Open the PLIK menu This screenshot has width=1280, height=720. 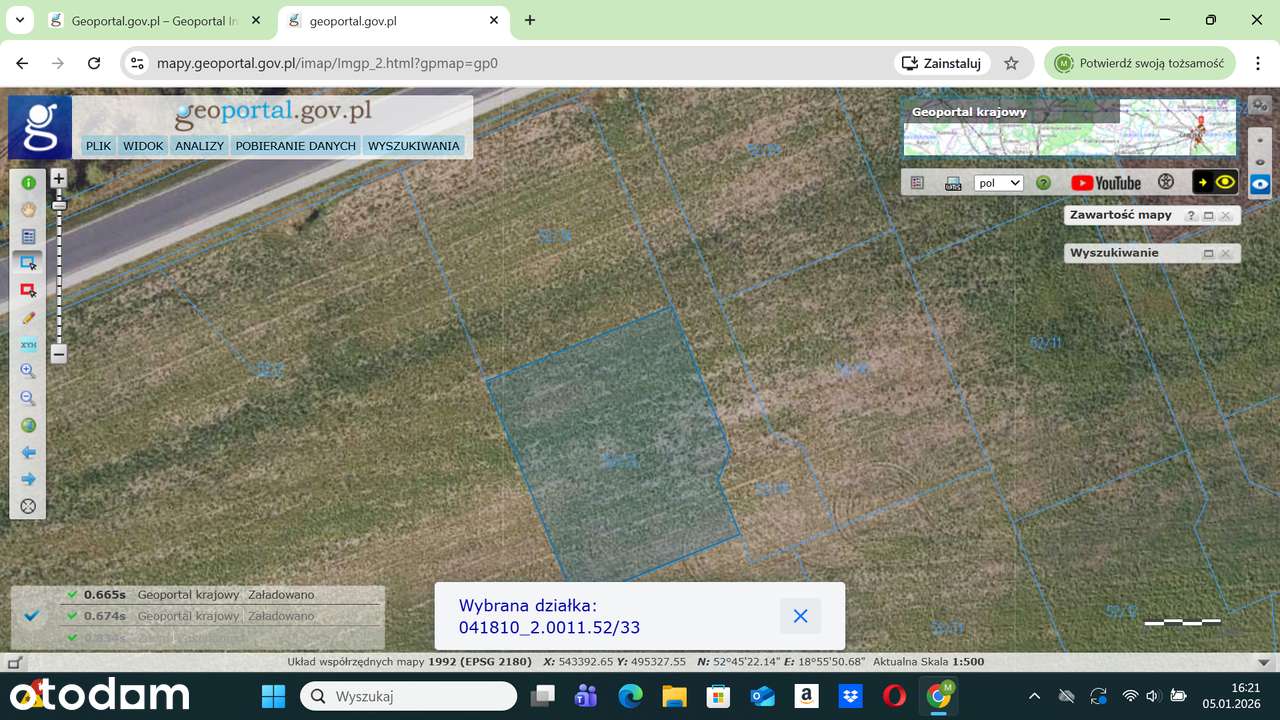(x=98, y=146)
